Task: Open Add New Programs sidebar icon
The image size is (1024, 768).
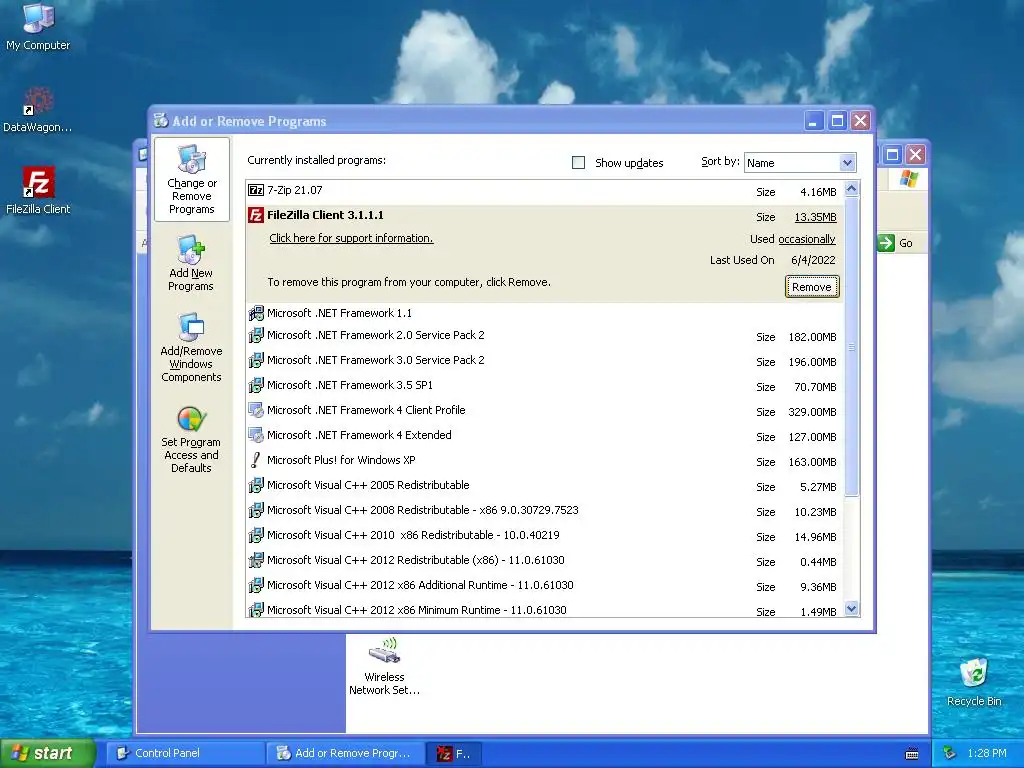Action: pos(191,263)
